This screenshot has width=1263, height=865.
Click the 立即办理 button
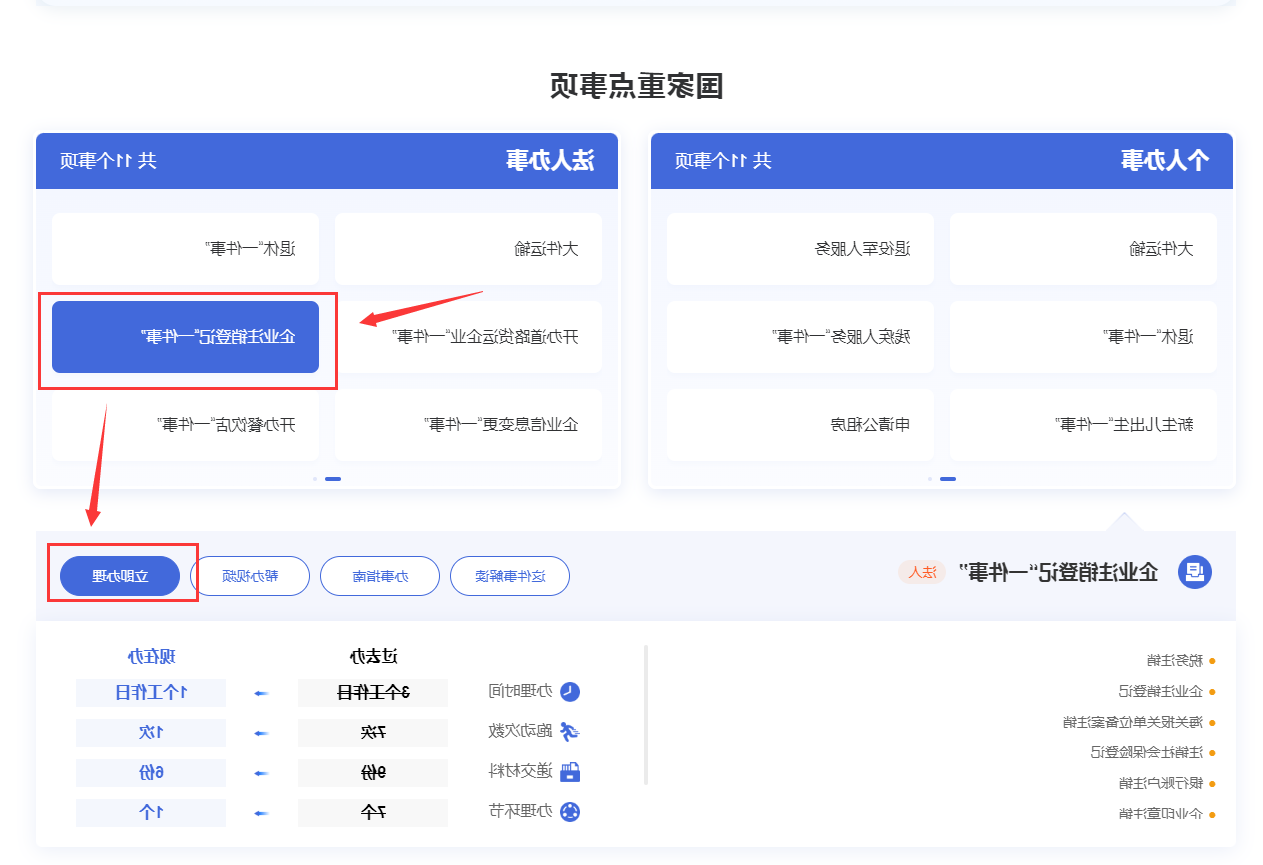click(x=120, y=576)
